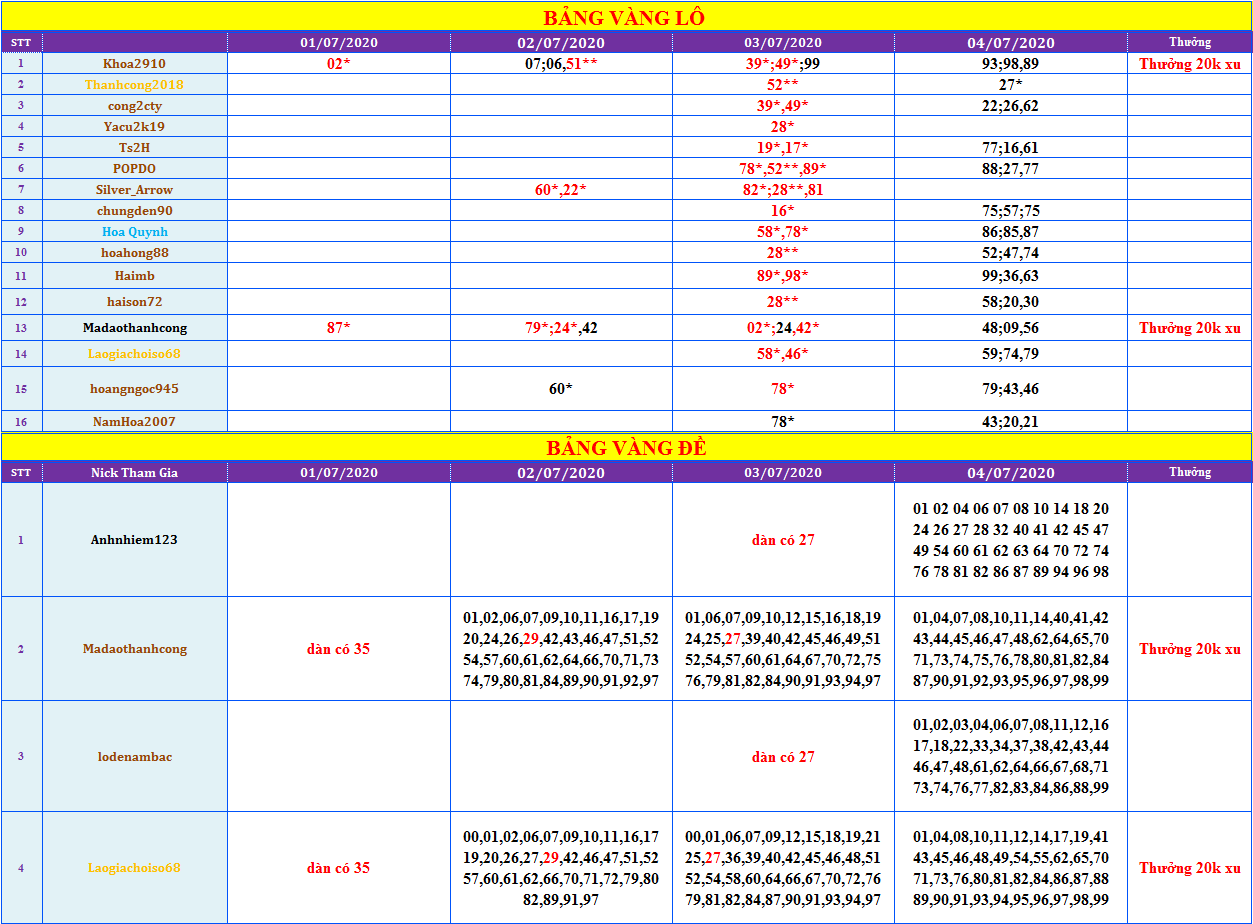Click Khoa2910's Thưởng 20k xu cell
Screen dimensions: 1253x924
coord(1190,63)
